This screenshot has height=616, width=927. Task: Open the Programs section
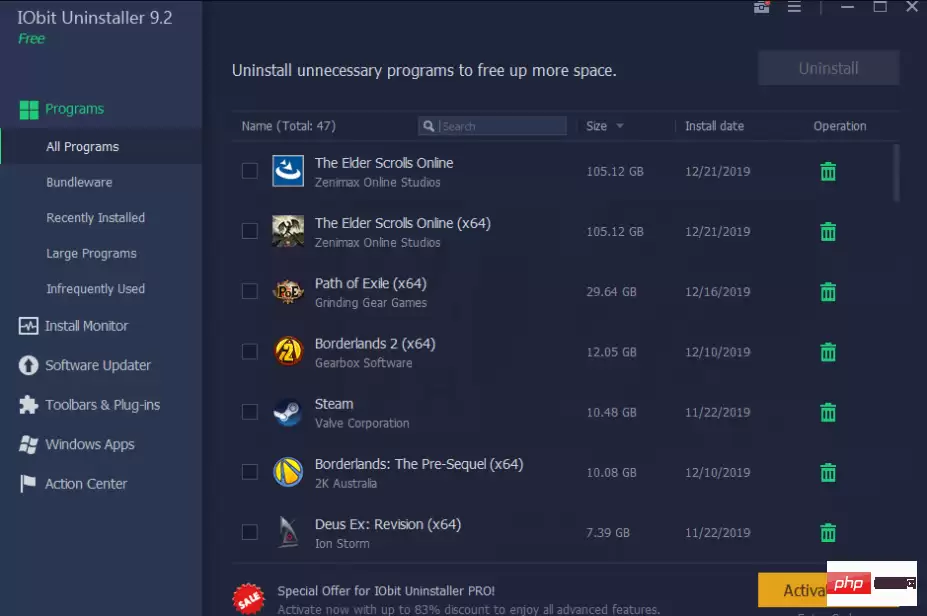74,109
